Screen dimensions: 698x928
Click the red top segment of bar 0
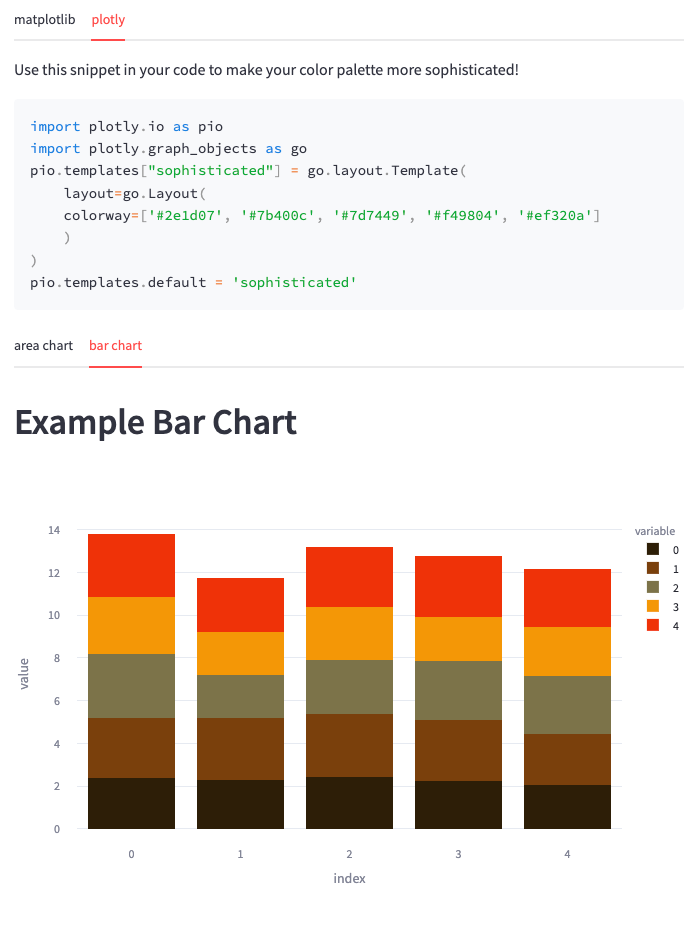[x=131, y=565]
